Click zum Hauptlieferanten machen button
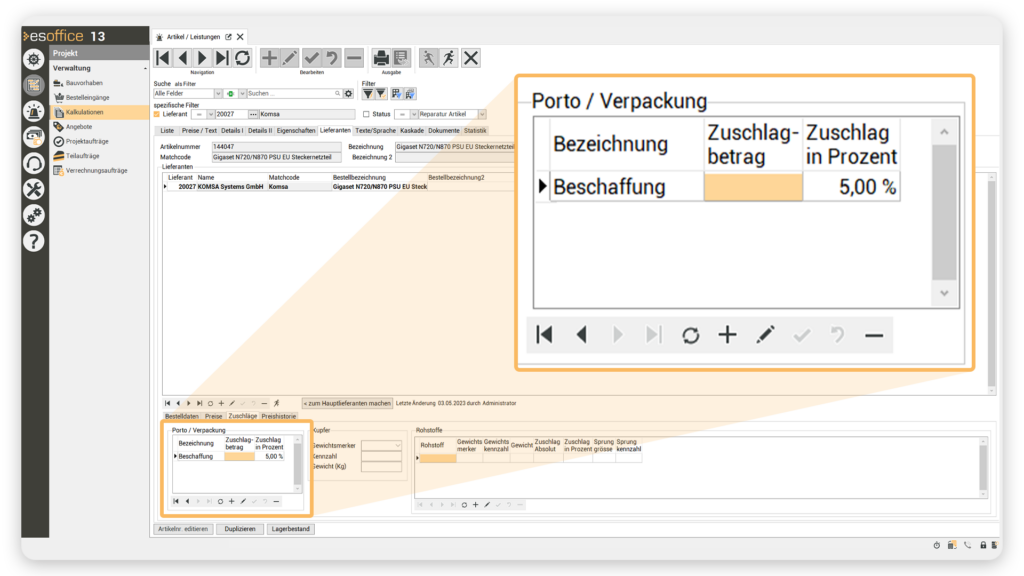This screenshot has width=1024, height=576. point(347,404)
